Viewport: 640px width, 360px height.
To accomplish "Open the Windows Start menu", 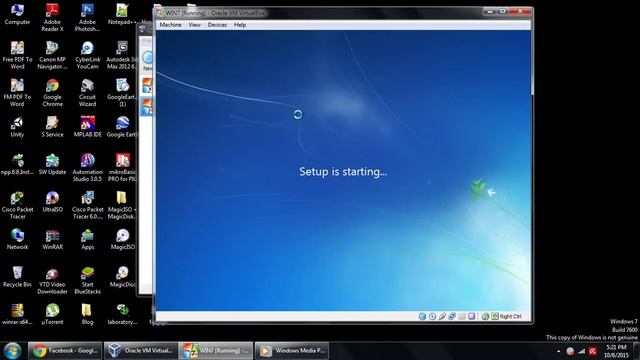I will coord(12,351).
